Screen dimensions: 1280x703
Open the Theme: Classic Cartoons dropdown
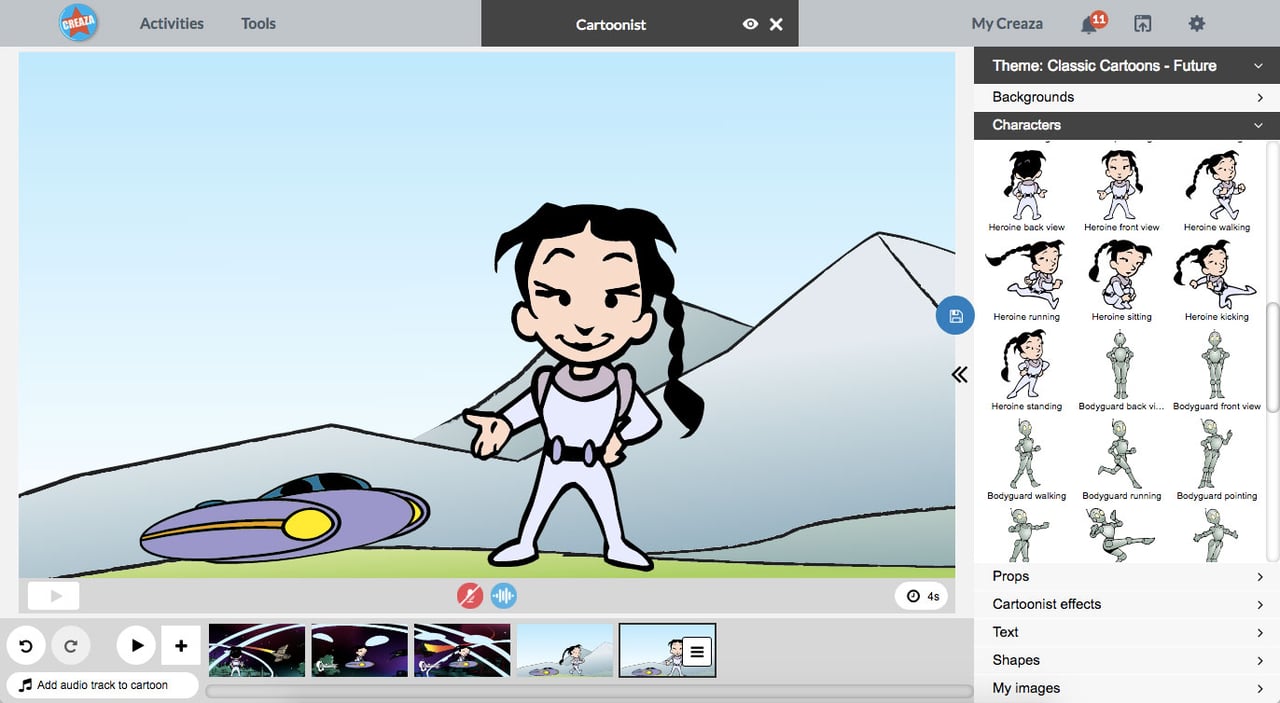[x=1126, y=66]
